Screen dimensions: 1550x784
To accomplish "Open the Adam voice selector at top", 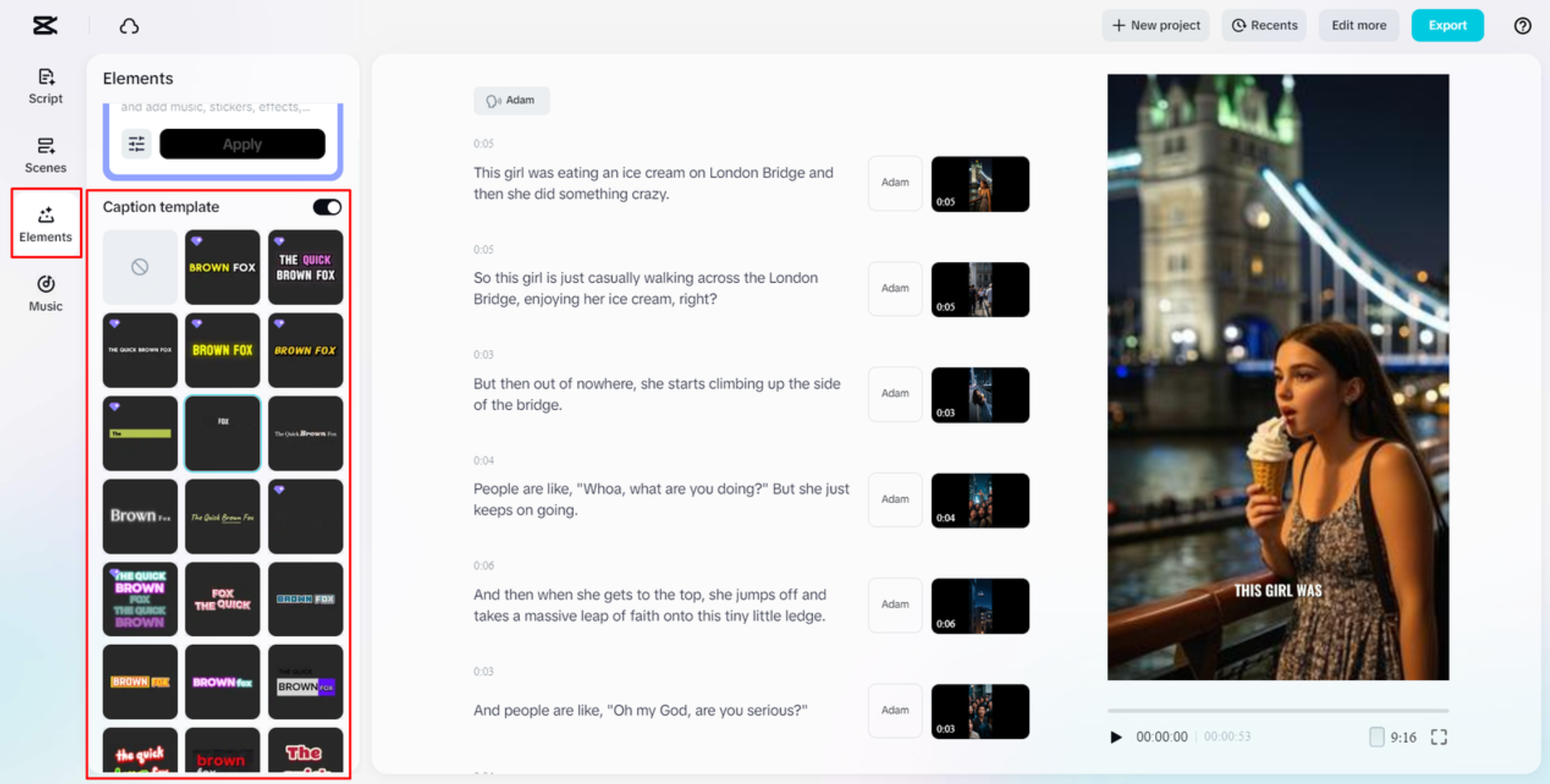I will pyautogui.click(x=511, y=101).
